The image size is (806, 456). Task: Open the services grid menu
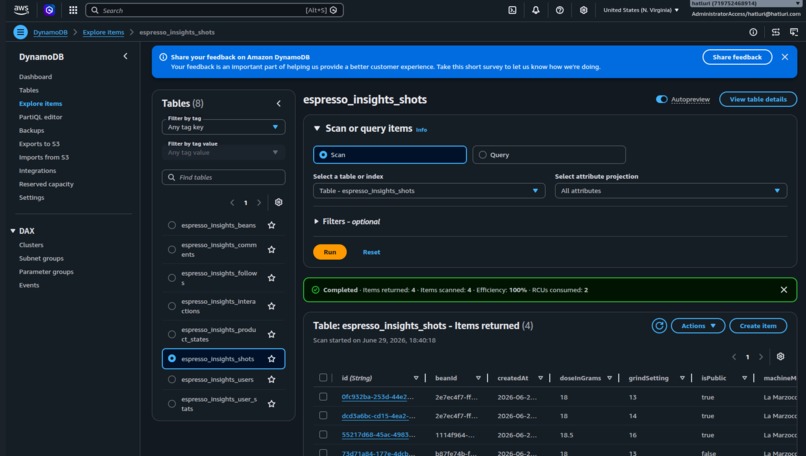73,10
